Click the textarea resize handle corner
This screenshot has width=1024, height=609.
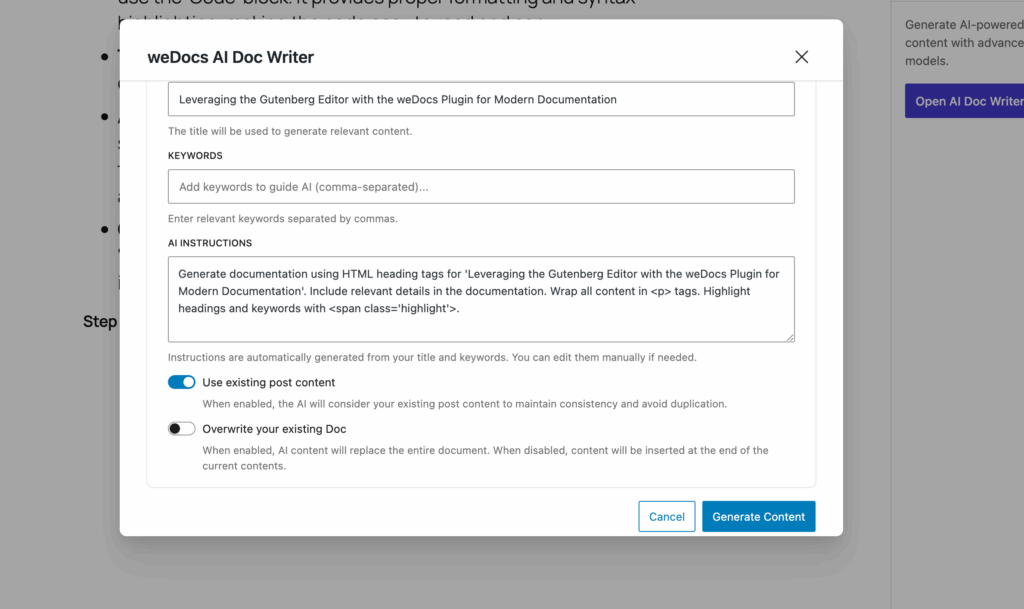pos(789,340)
